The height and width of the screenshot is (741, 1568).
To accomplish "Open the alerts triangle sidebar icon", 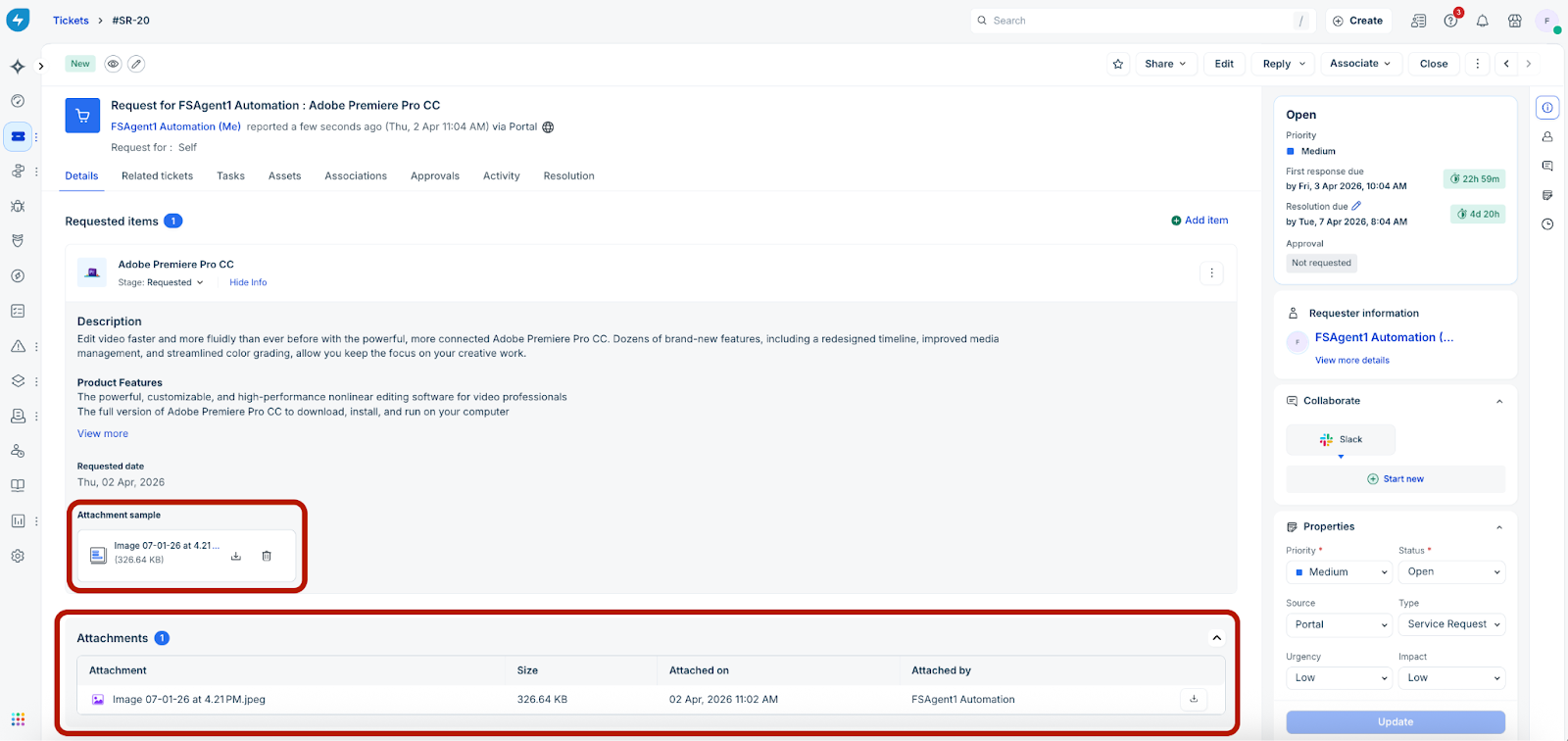I will click(18, 346).
